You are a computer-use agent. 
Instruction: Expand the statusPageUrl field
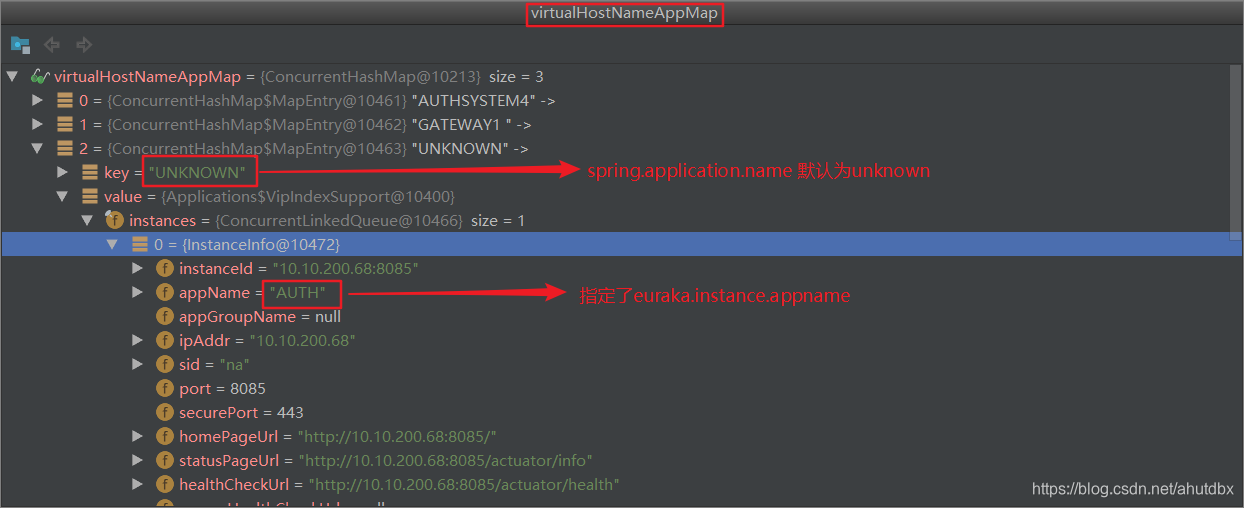(138, 460)
